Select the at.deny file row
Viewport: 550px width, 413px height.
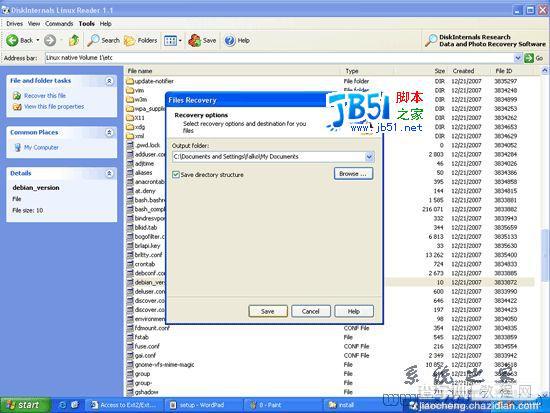pyautogui.click(x=330, y=191)
